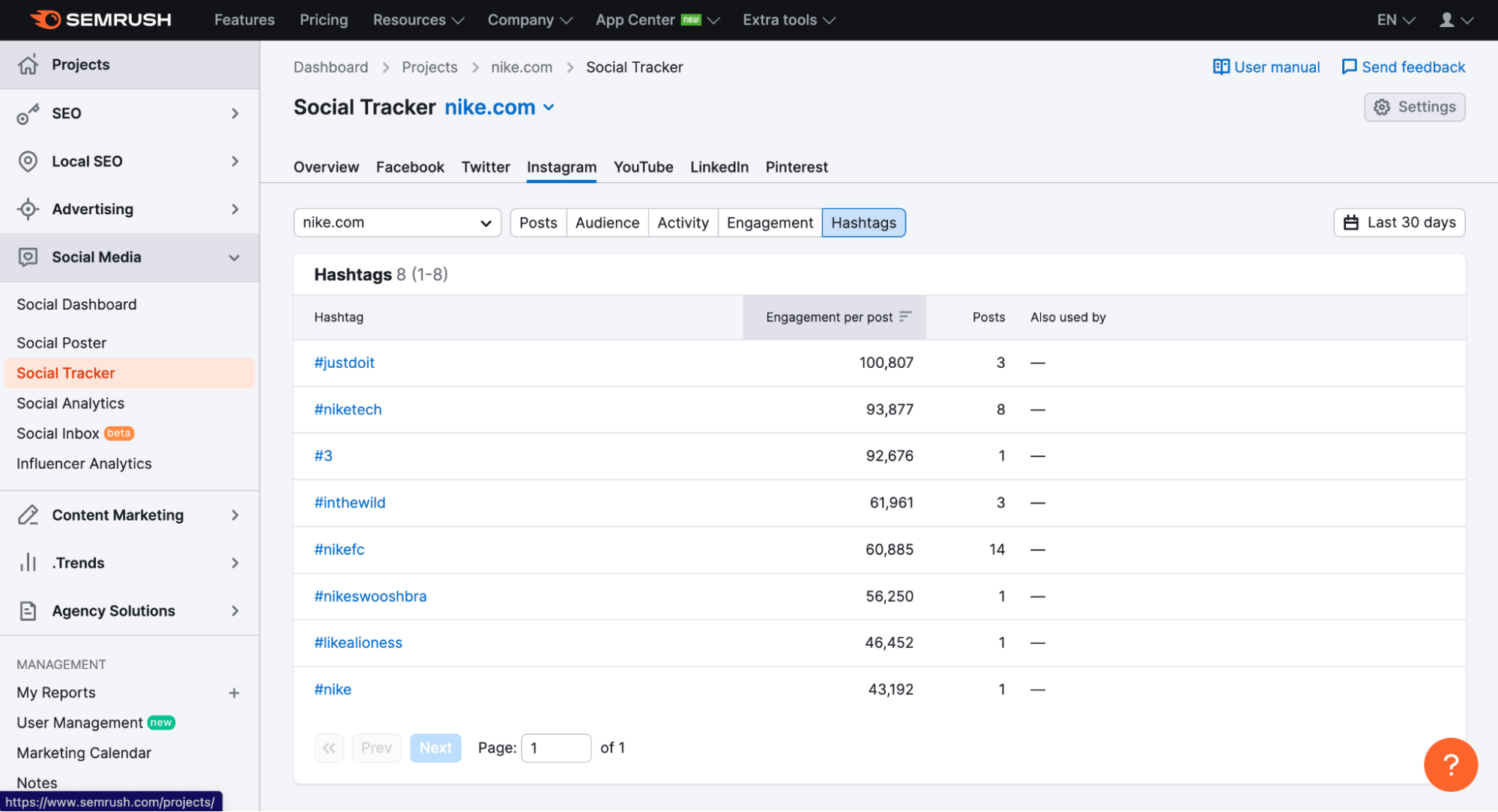This screenshot has width=1498, height=812.
Task: Switch to the YouTube tab
Action: 643,167
